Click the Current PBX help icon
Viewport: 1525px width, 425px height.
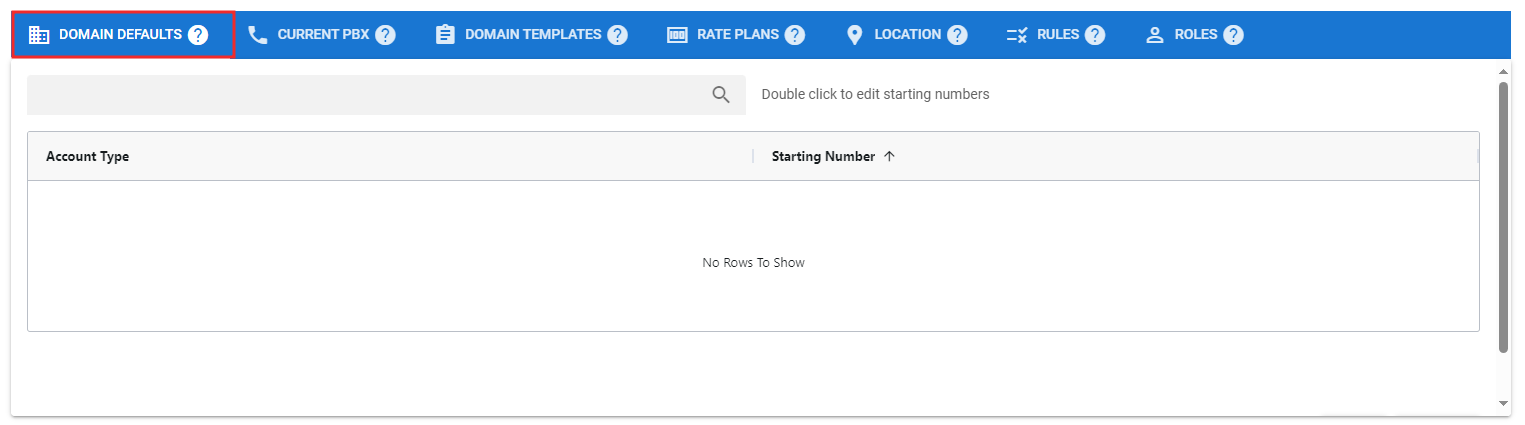tap(385, 35)
